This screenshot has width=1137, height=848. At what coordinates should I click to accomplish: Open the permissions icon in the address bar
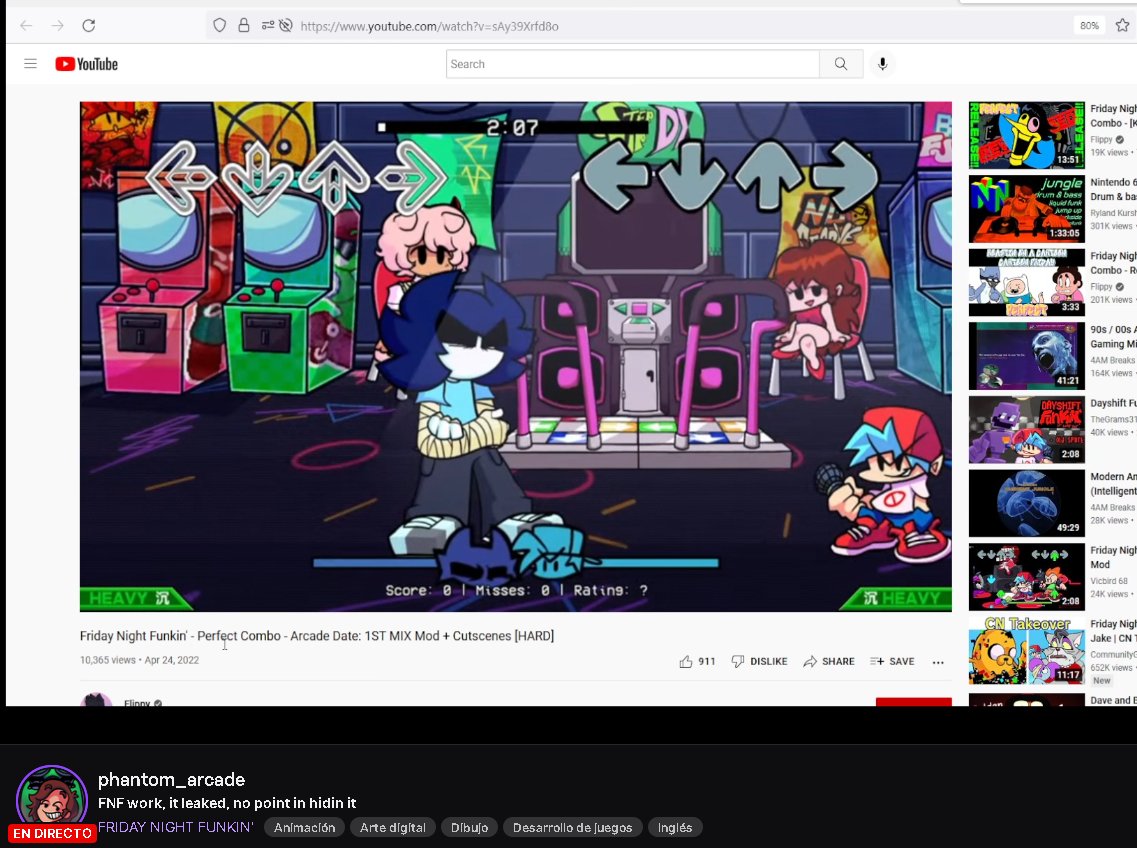click(268, 25)
